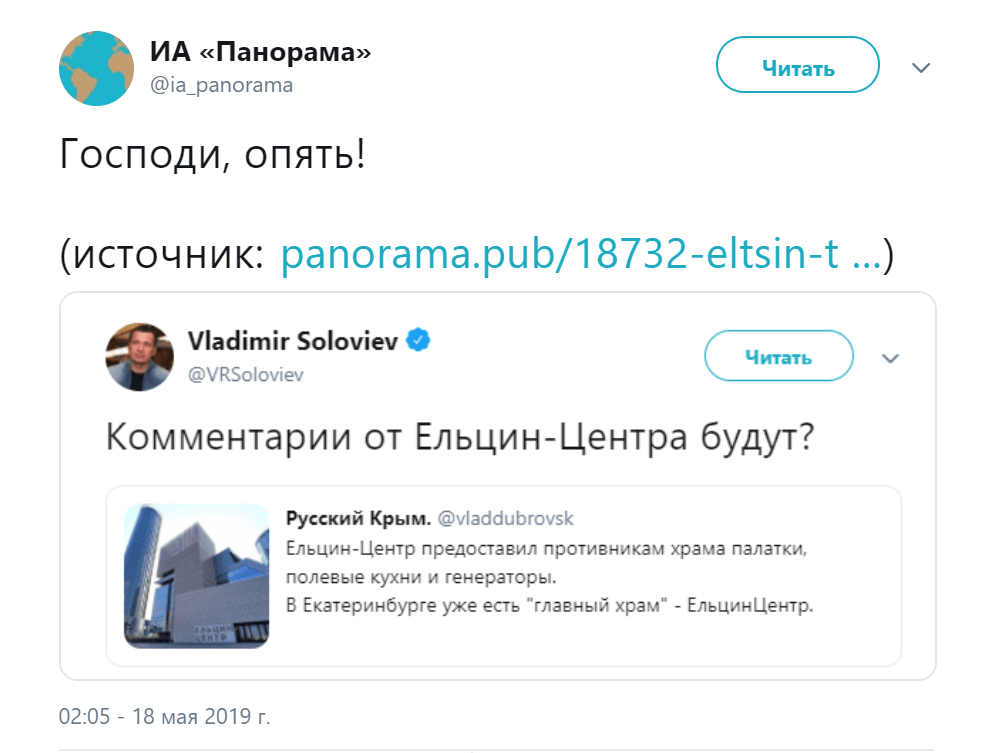Expand the options chevron on Soloviev's tweet
This screenshot has height=753, width=990.
pos(891,357)
